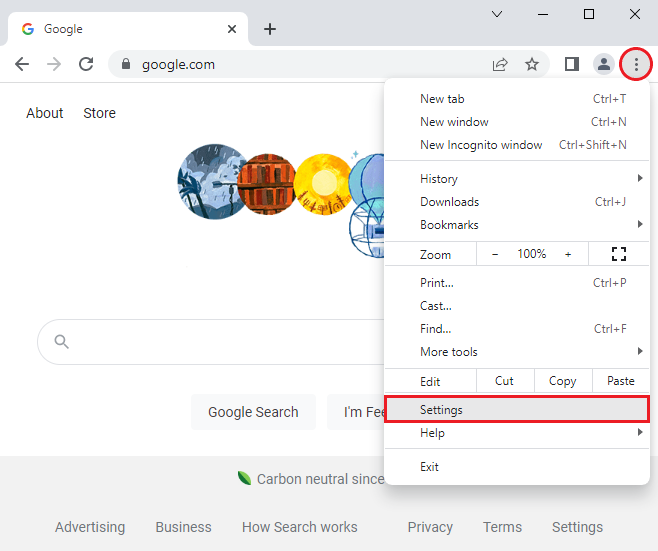Click the 100% zoom value
Viewport: 658px width, 551px height.
pos(532,254)
